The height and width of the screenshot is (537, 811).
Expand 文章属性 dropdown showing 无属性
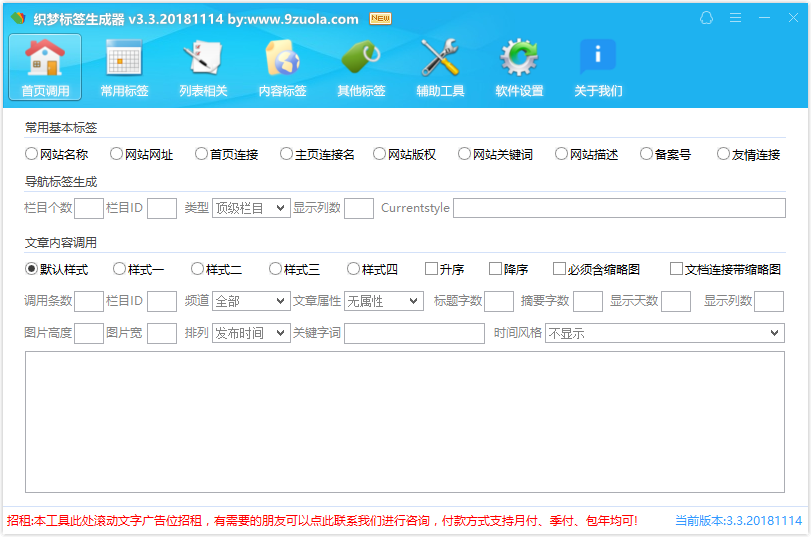click(x=383, y=301)
